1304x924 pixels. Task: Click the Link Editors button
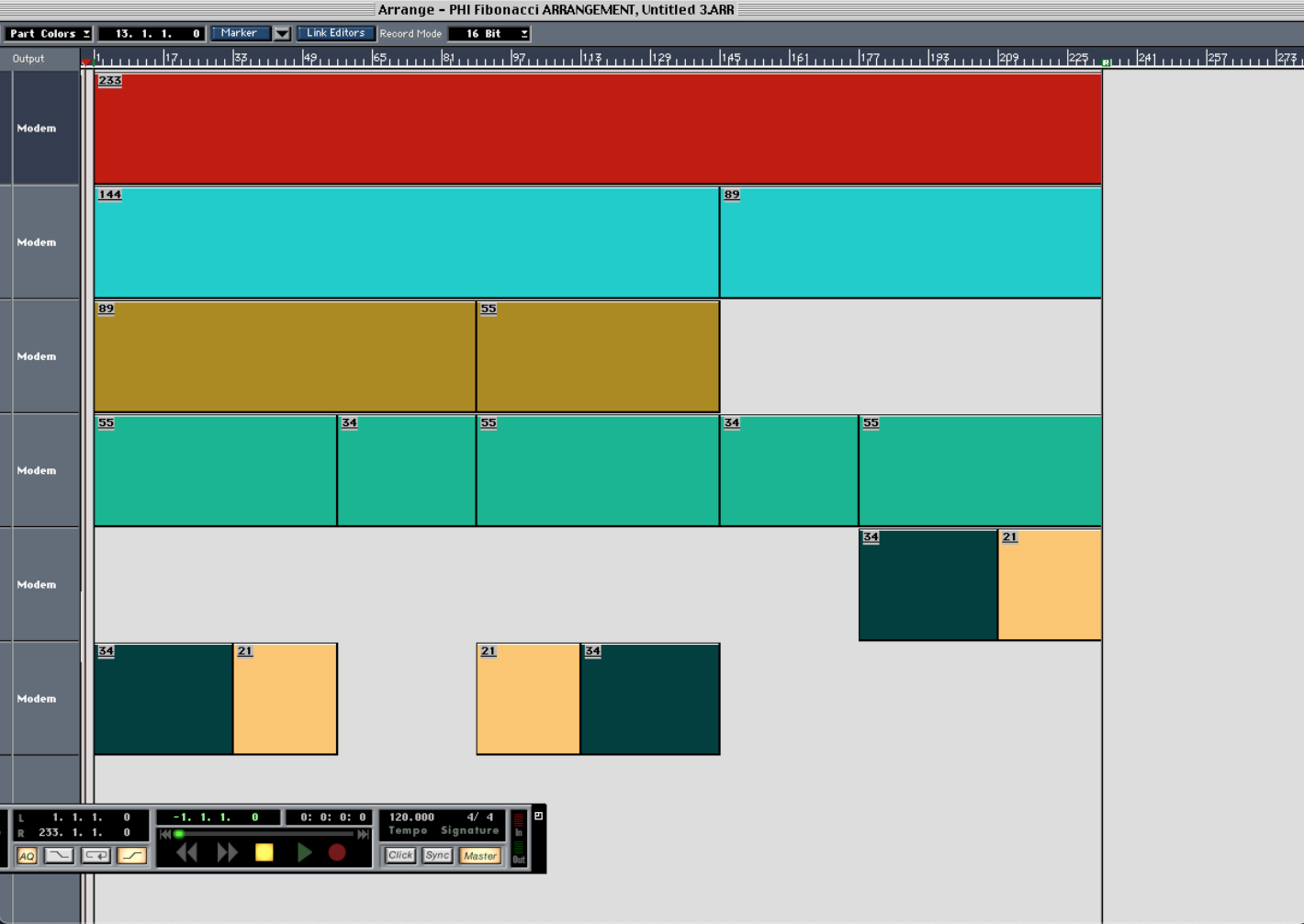(335, 33)
